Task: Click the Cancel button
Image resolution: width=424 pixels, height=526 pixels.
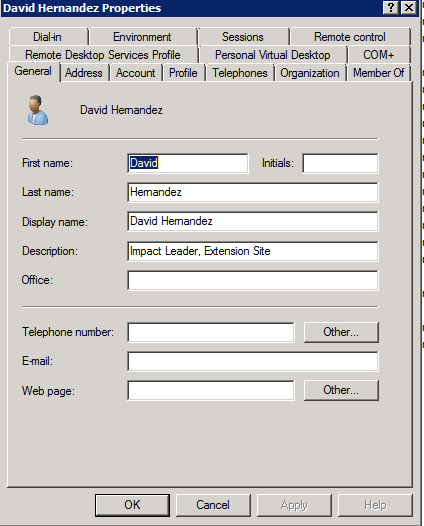Action: coord(213,505)
